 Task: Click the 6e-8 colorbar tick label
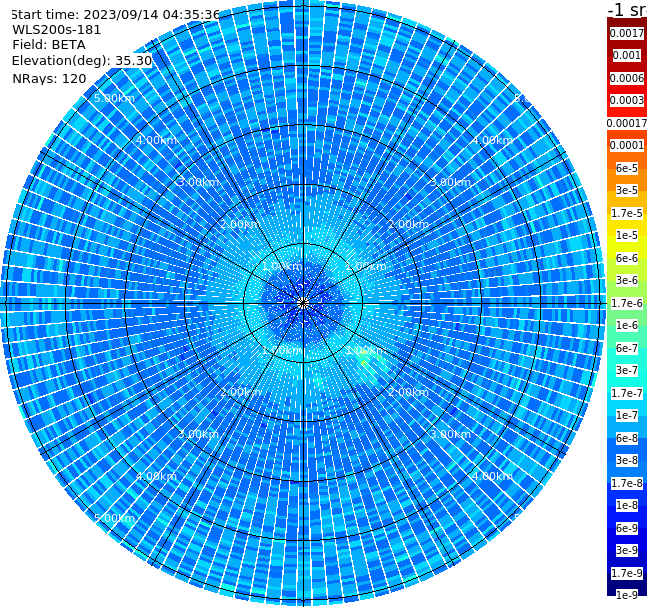coord(627,438)
